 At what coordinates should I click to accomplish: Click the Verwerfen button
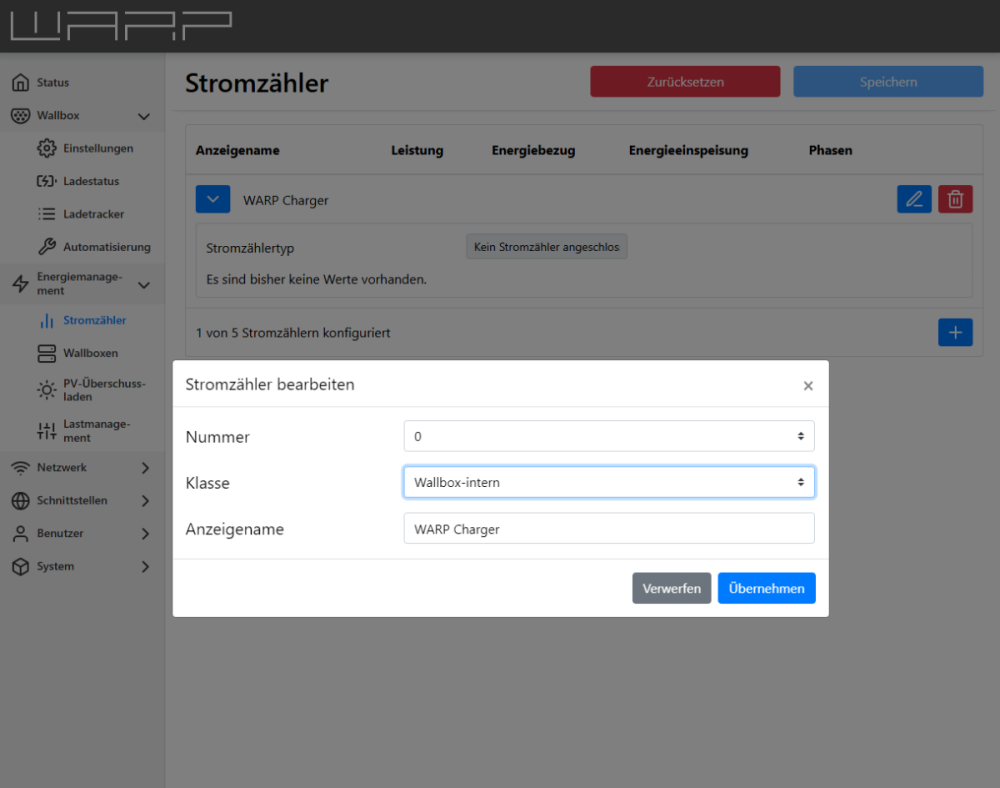pyautogui.click(x=671, y=588)
